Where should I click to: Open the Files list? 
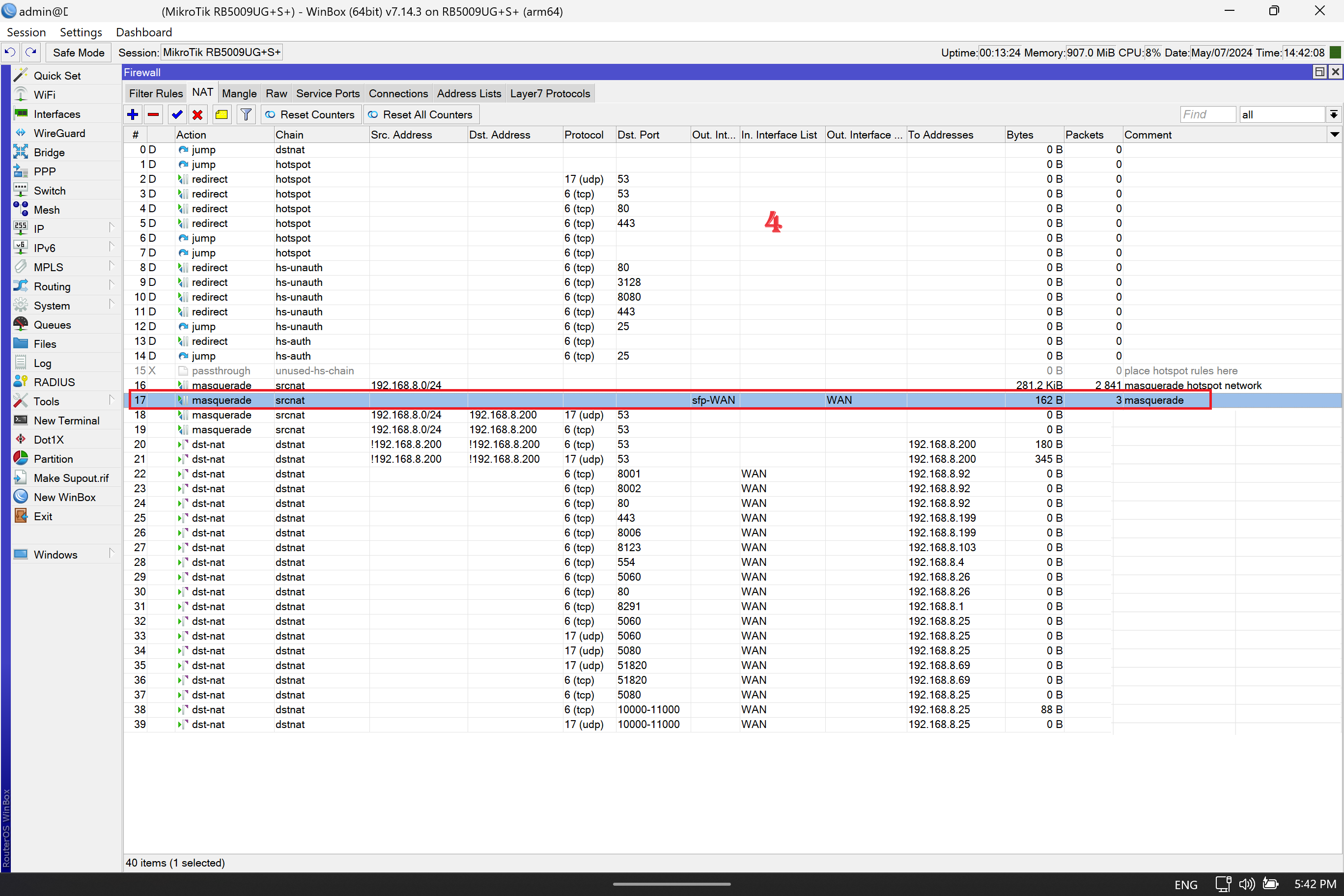pyautogui.click(x=45, y=344)
